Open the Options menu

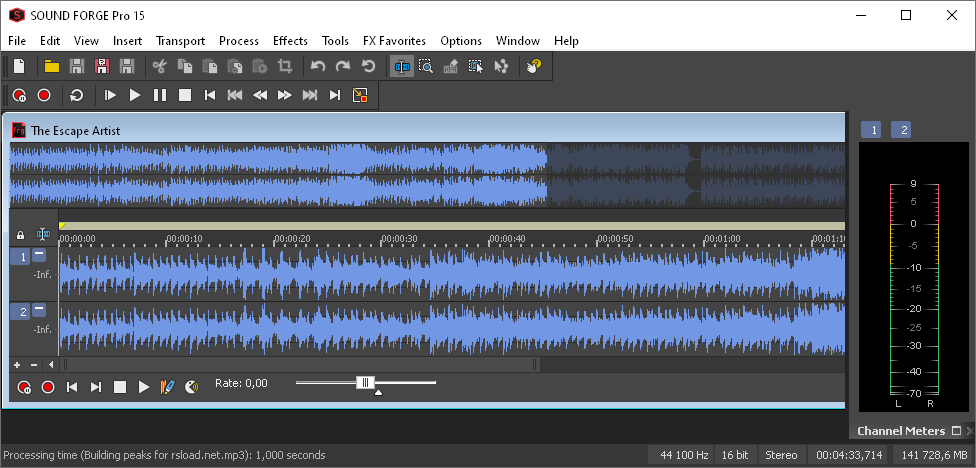click(461, 41)
